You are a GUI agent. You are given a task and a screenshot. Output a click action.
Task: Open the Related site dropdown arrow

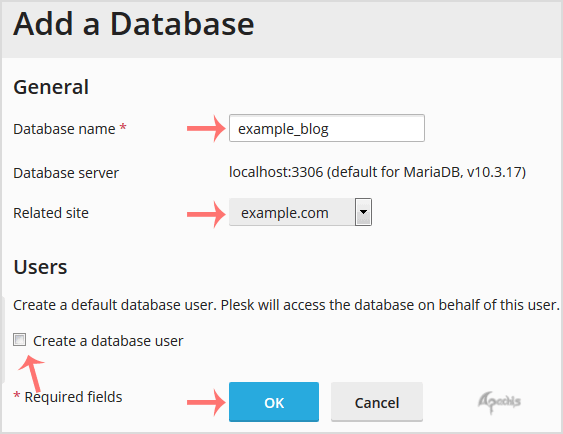point(363,212)
